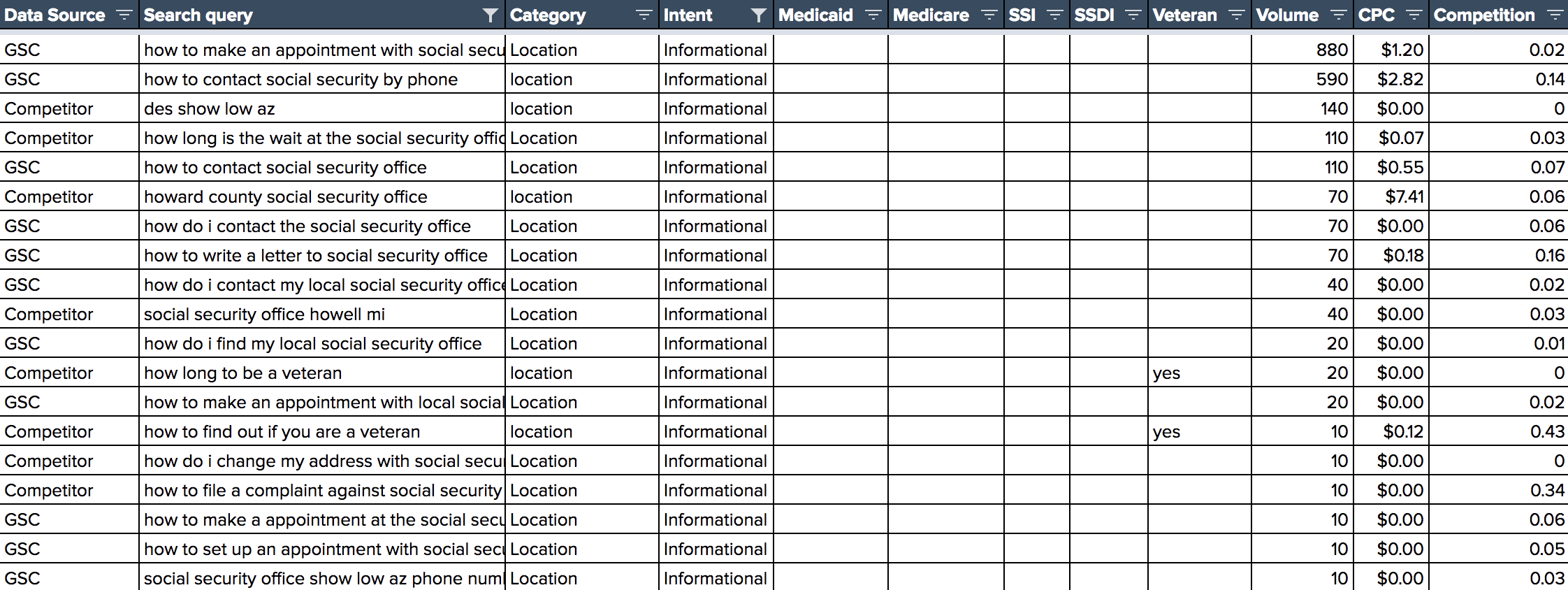The width and height of the screenshot is (1568, 590).
Task: Click the 'how to write a letter' query cell
Action: pyautogui.click(x=322, y=255)
